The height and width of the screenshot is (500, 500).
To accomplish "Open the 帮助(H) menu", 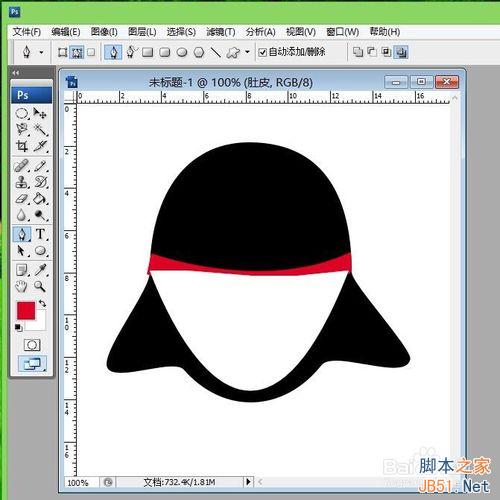I will point(385,32).
